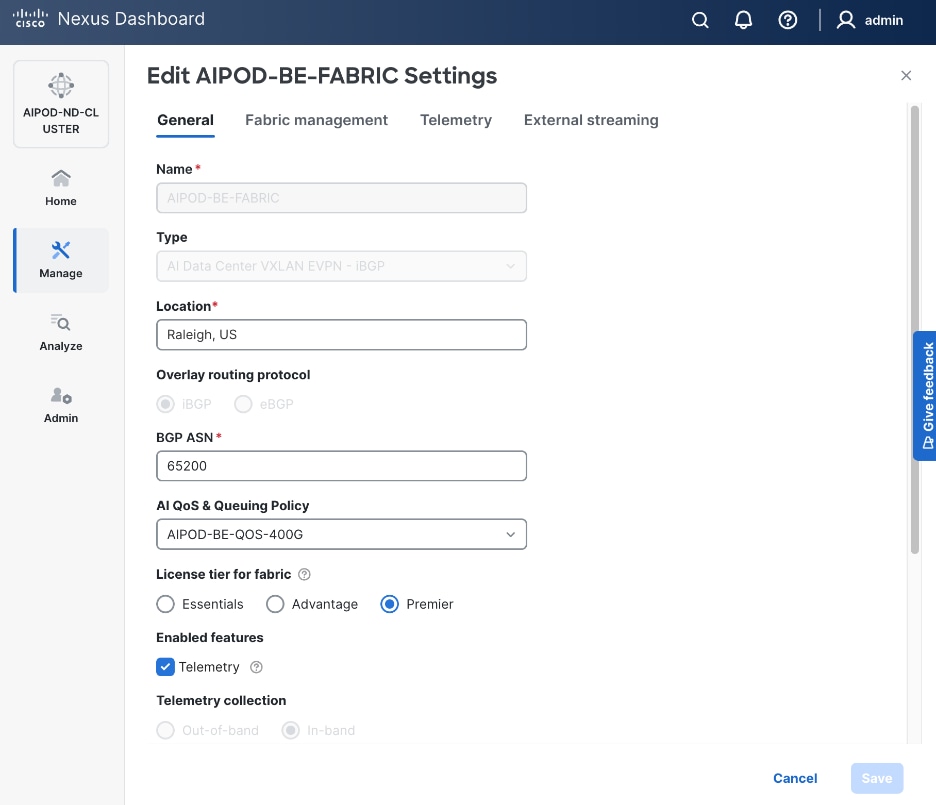This screenshot has height=805, width=936.
Task: Open Analyze section in sidebar
Action: (x=61, y=332)
